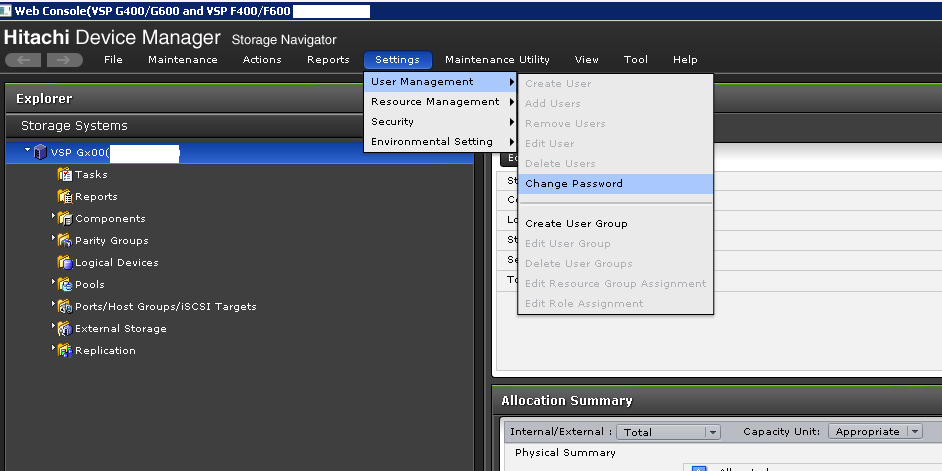Open the Reports menu in menu bar
This screenshot has width=942, height=471.
coord(328,59)
